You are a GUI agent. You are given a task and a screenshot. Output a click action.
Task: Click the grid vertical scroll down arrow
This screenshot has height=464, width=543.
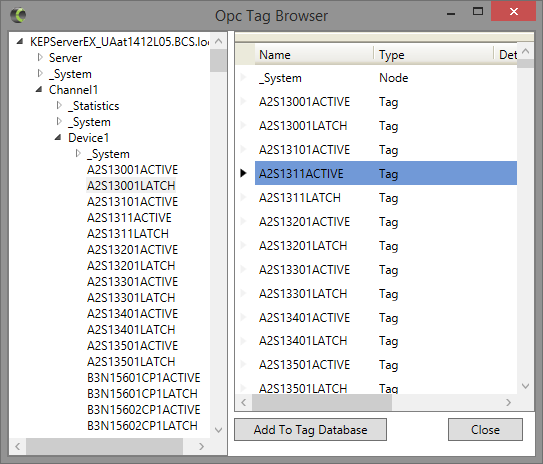pyautogui.click(x=525, y=386)
